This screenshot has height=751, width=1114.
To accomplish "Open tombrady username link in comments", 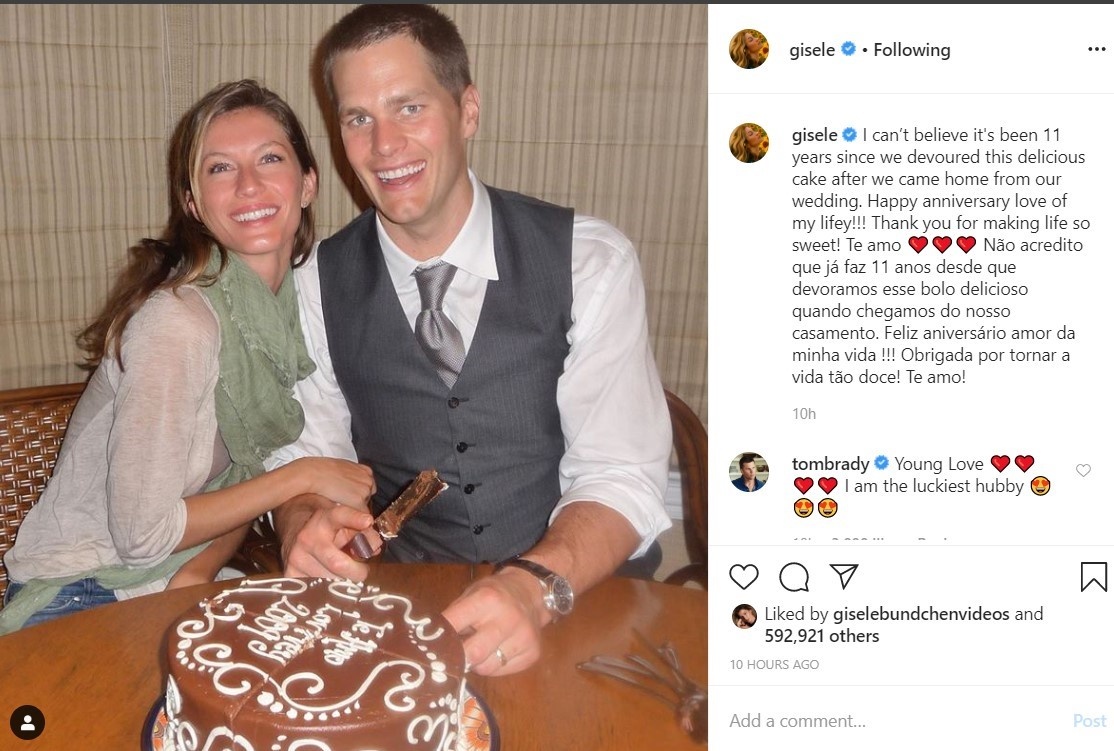I will coord(830,464).
